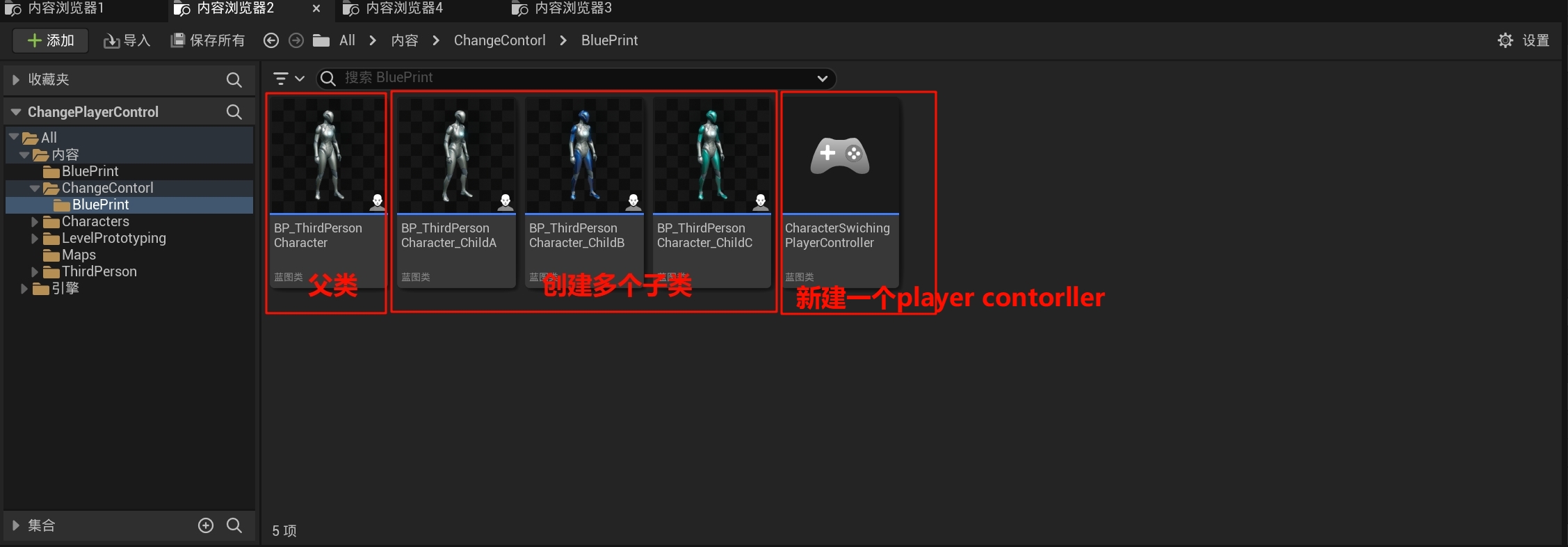
Task: Expand the chevron after All breadcrumb
Action: pos(373,40)
